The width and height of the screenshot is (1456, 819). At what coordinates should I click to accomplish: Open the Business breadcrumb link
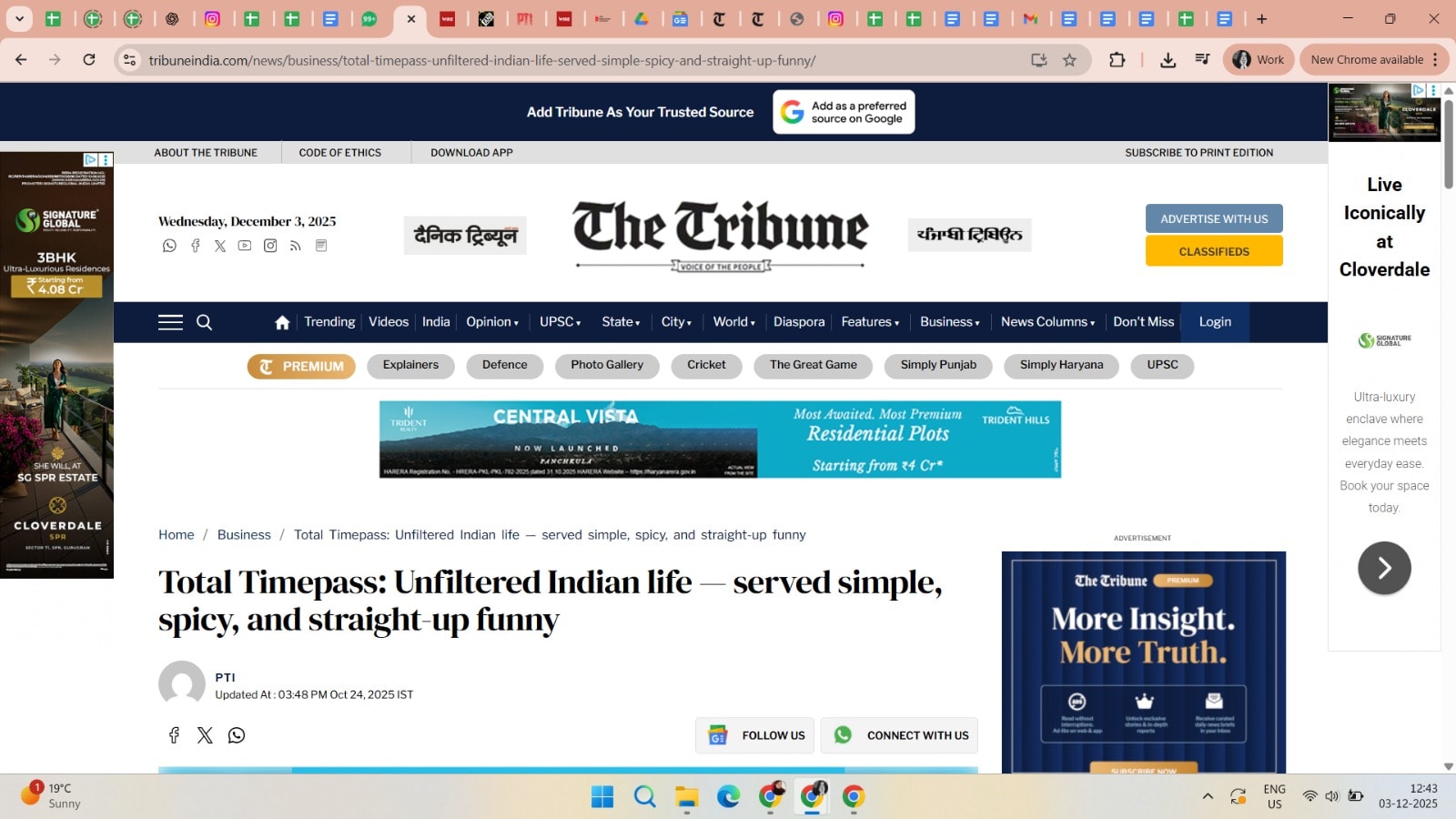(x=244, y=534)
